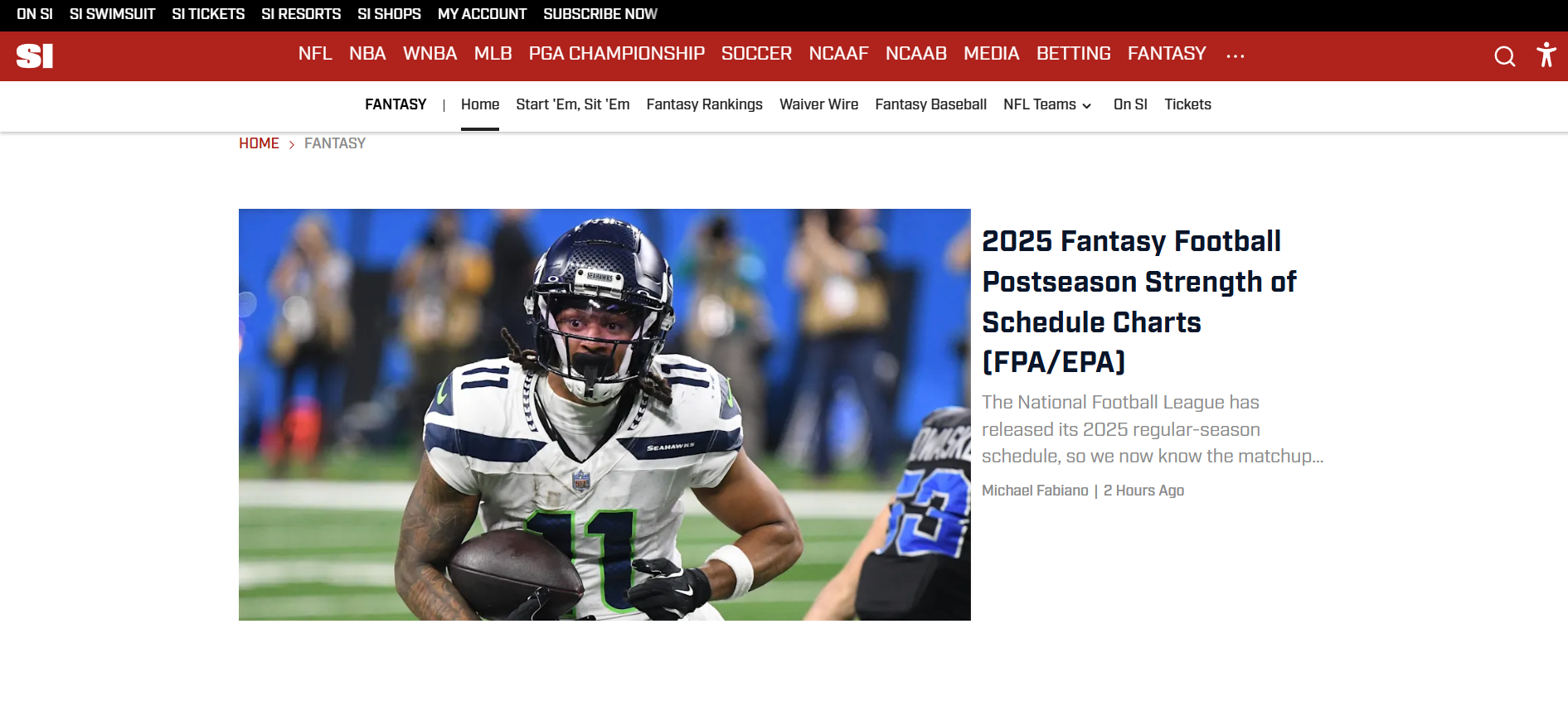Go to Fantasy Rankings tab

click(704, 104)
